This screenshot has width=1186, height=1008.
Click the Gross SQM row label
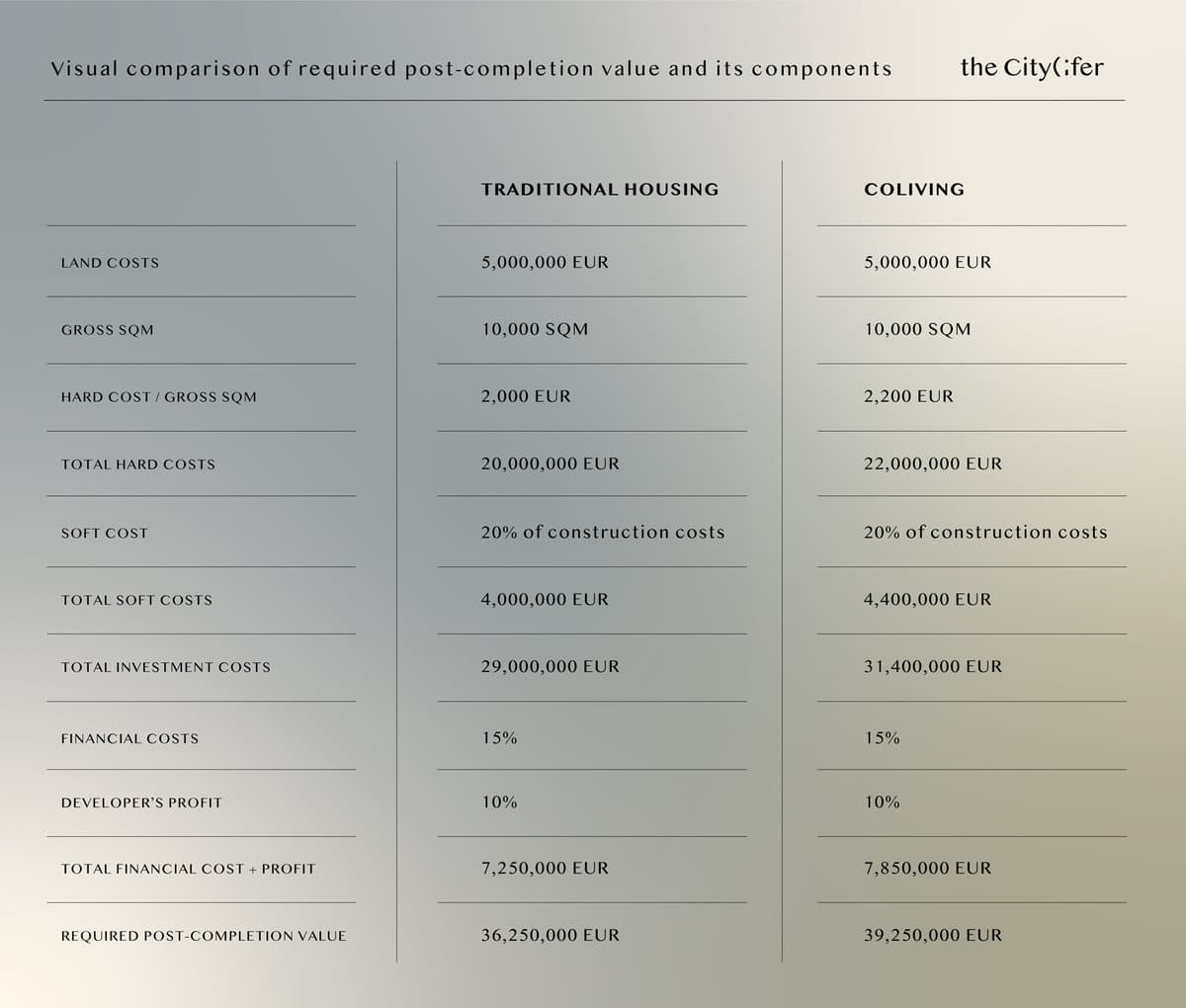coord(108,330)
